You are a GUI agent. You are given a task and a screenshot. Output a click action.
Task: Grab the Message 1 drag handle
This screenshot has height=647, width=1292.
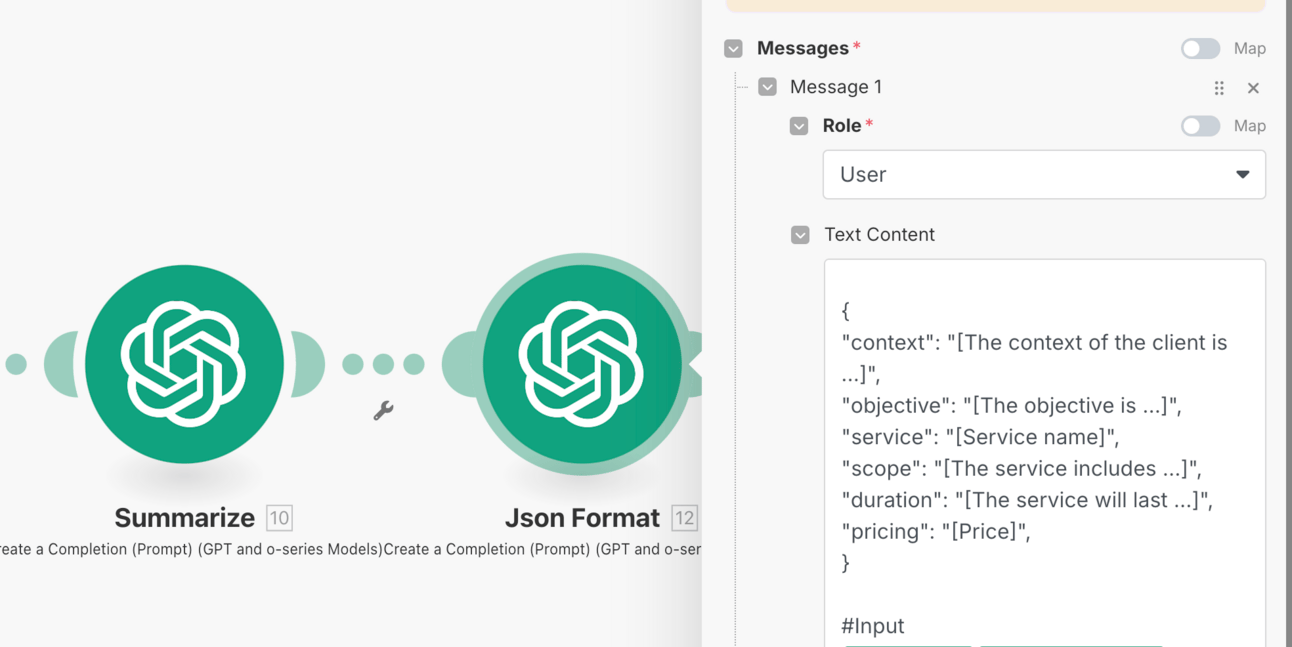1219,88
